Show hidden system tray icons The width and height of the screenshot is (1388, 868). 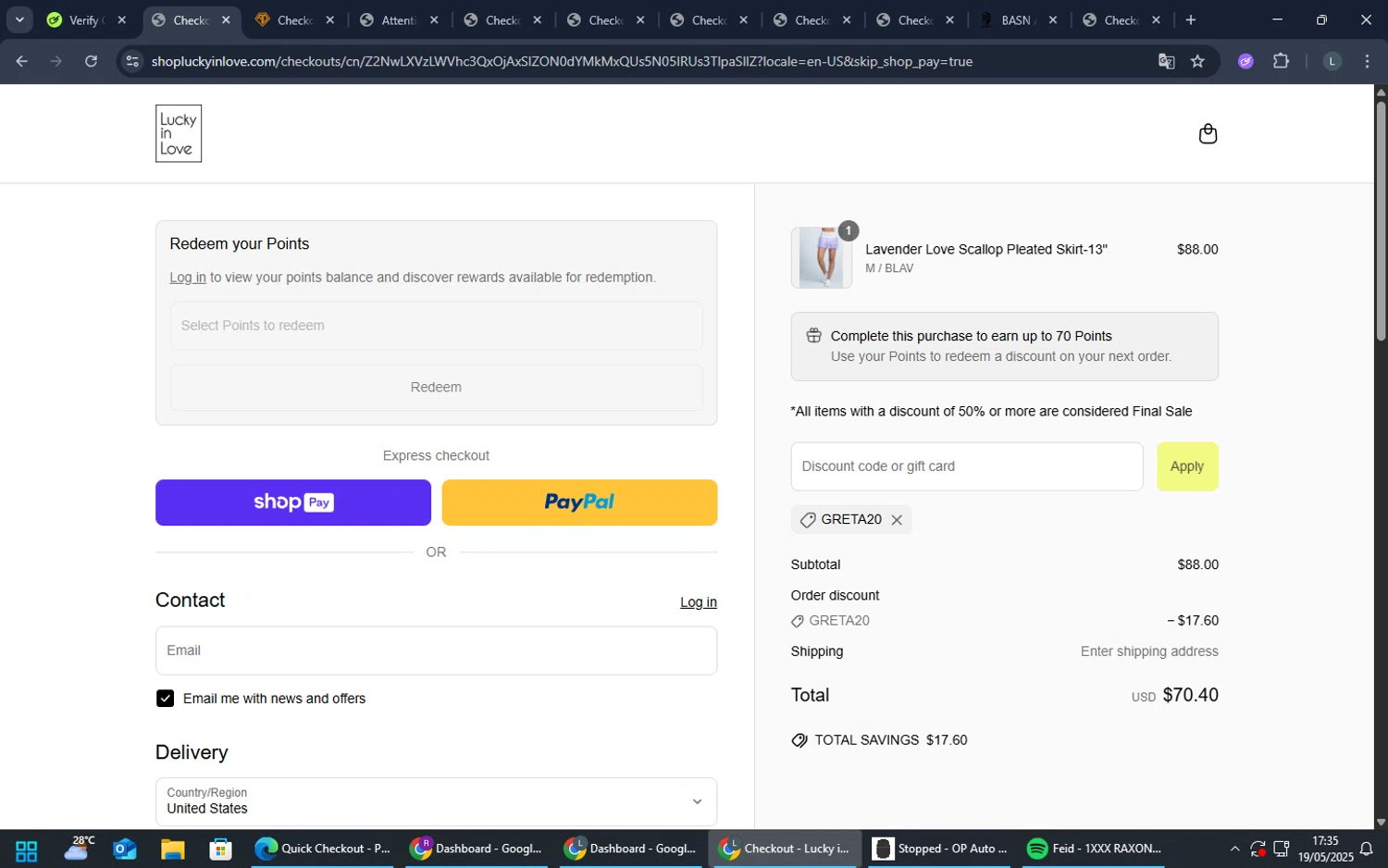pos(1234,849)
